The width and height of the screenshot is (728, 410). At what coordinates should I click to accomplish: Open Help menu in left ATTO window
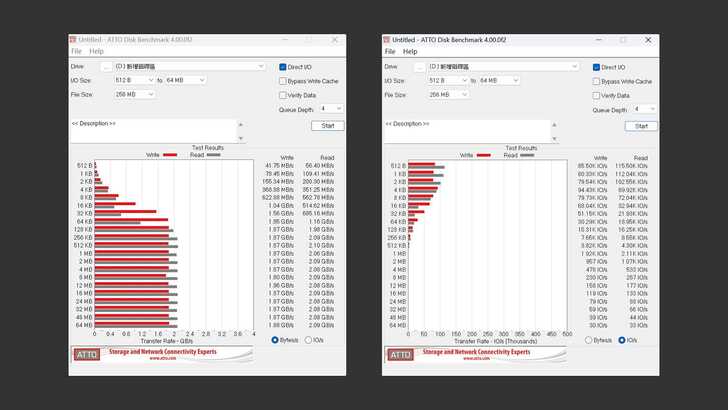(x=96, y=51)
